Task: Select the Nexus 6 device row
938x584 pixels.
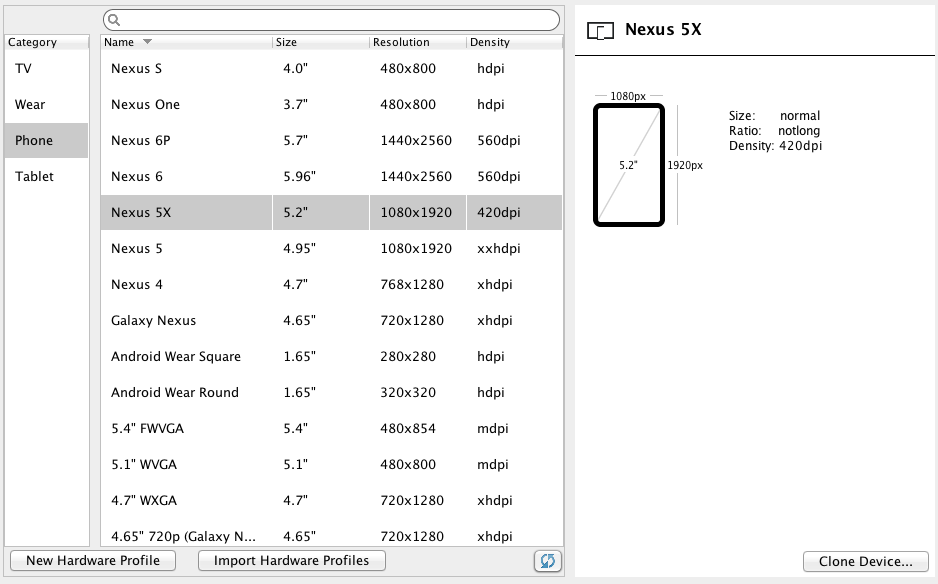Action: [331, 177]
